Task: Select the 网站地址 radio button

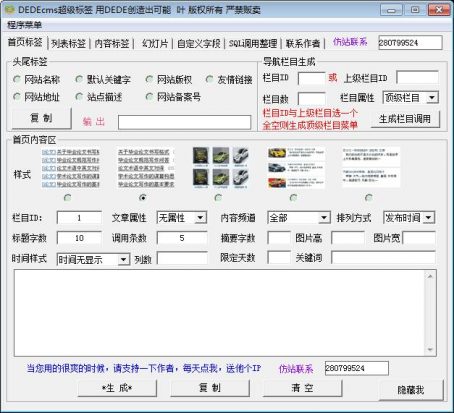Action: [36, 97]
